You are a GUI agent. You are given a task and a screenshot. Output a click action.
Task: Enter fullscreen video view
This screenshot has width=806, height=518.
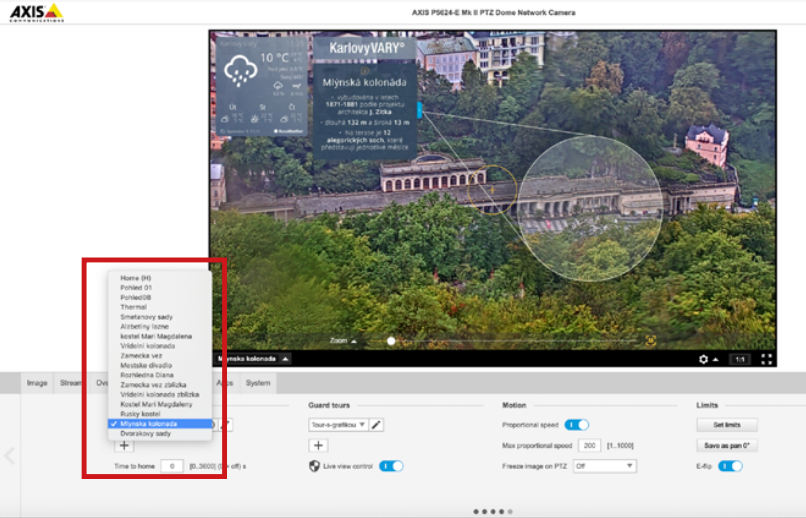point(767,359)
